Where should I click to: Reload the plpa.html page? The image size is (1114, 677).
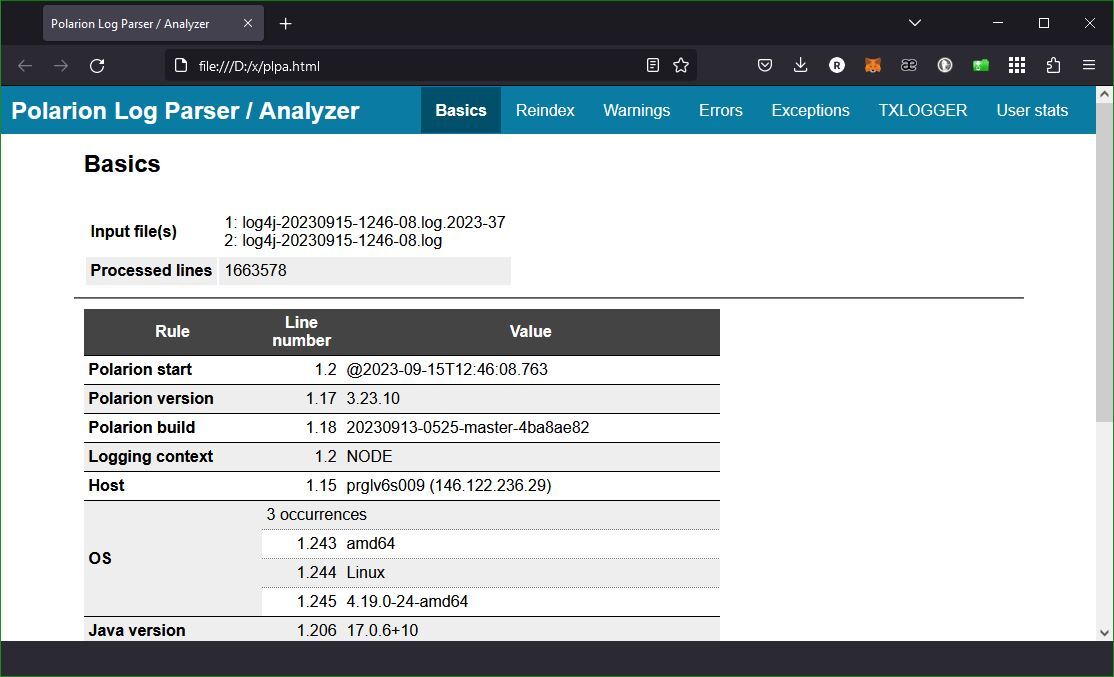[x=96, y=66]
